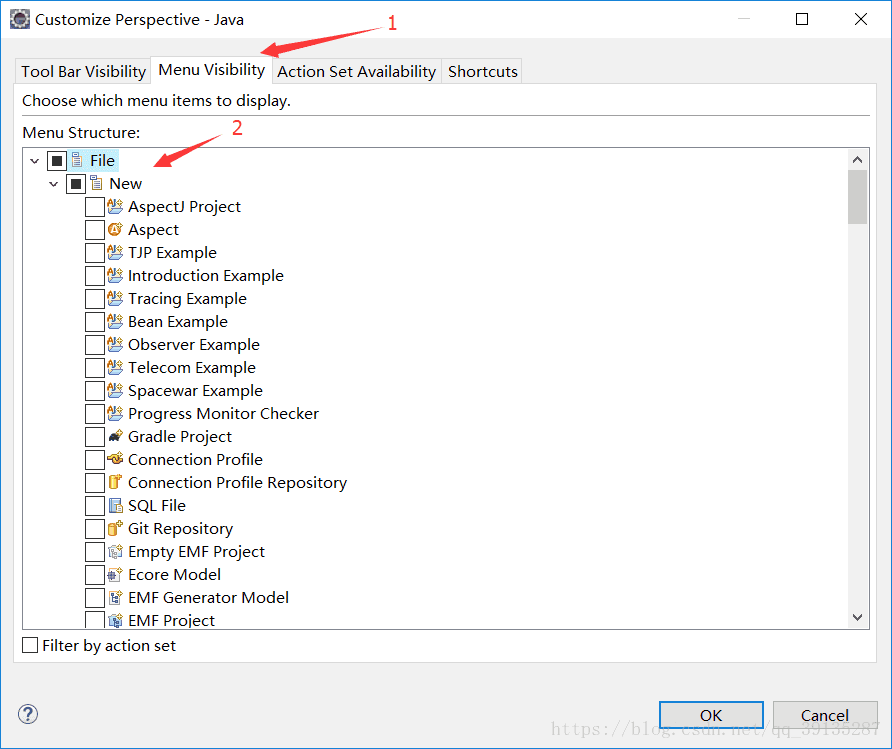The width and height of the screenshot is (892, 749).
Task: Close the Customize Perspective dialog
Action: pos(861,19)
